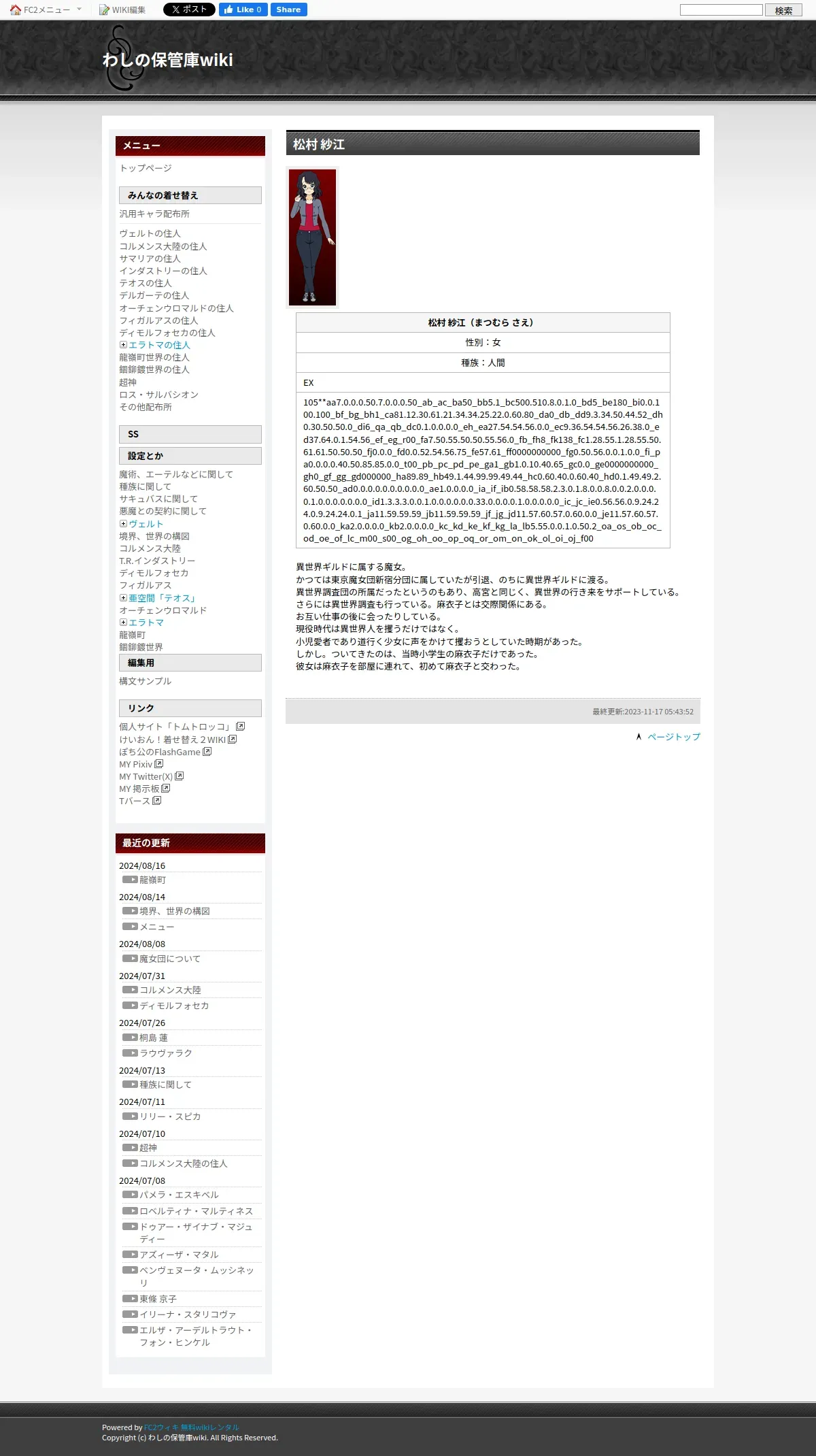The image size is (816, 1456).
Task: Open ロス・サルバシオン menu entry
Action: click(159, 395)
